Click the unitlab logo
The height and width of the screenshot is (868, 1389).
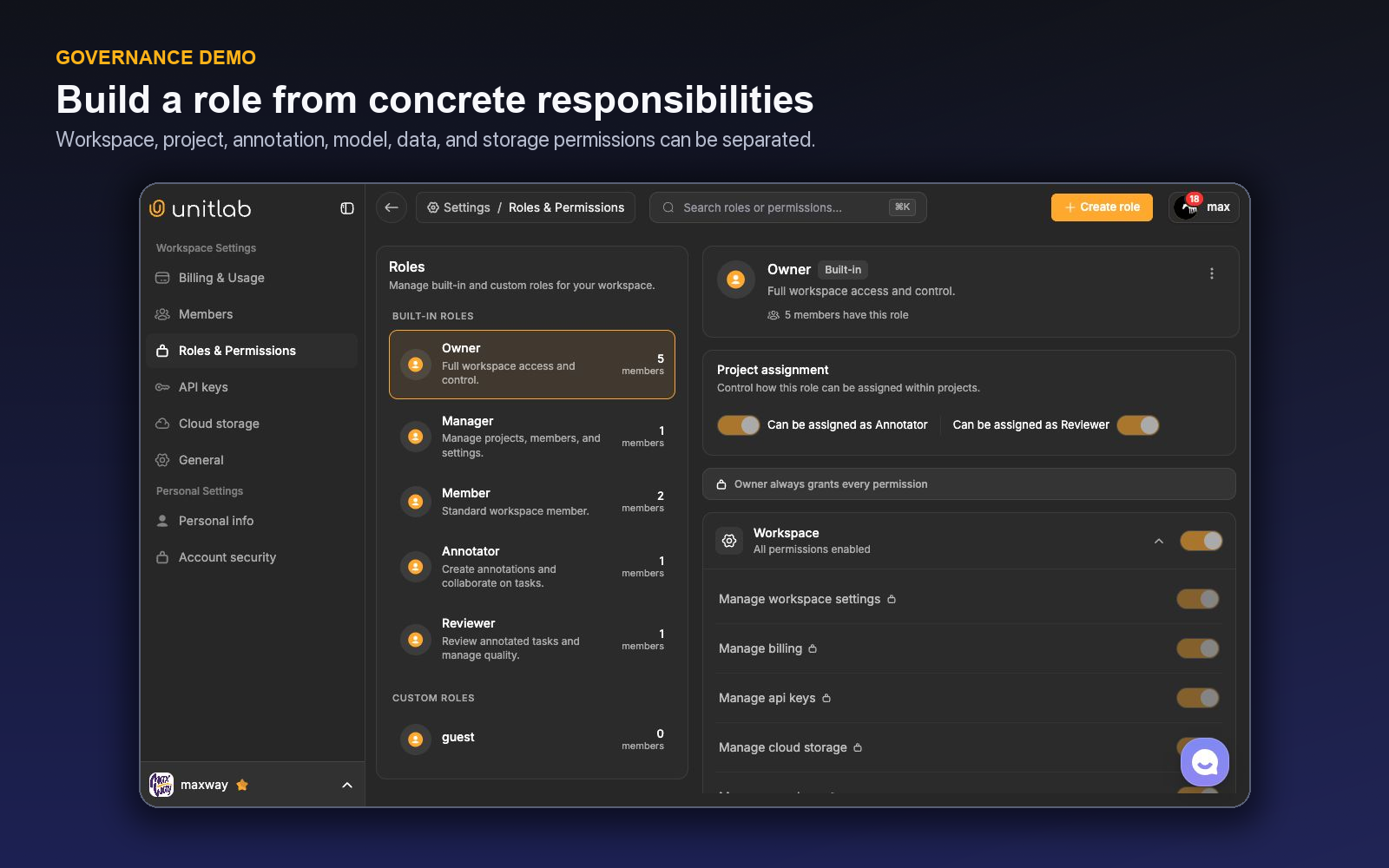point(201,208)
